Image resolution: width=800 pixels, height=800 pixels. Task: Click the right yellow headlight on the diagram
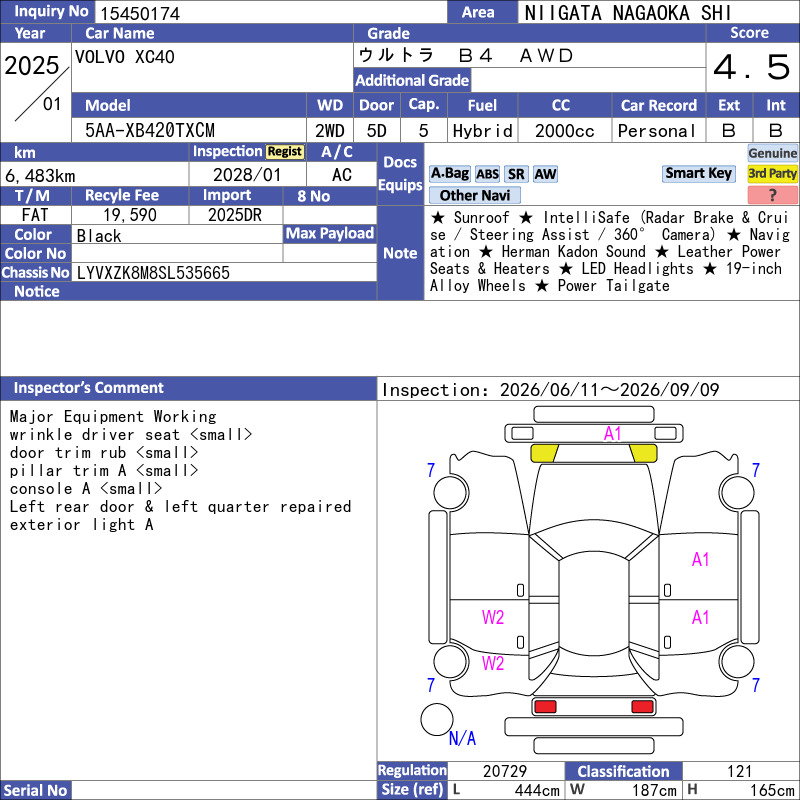point(643,453)
